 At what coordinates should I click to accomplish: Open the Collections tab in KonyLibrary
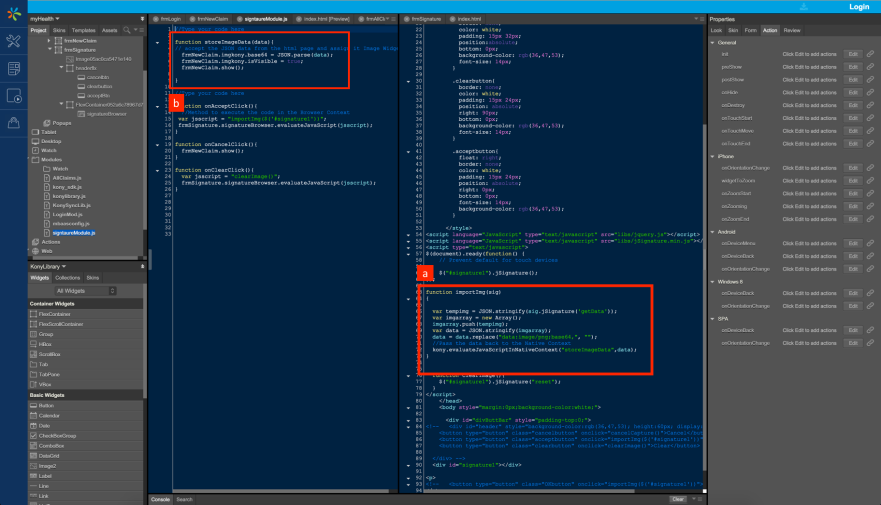click(x=68, y=277)
